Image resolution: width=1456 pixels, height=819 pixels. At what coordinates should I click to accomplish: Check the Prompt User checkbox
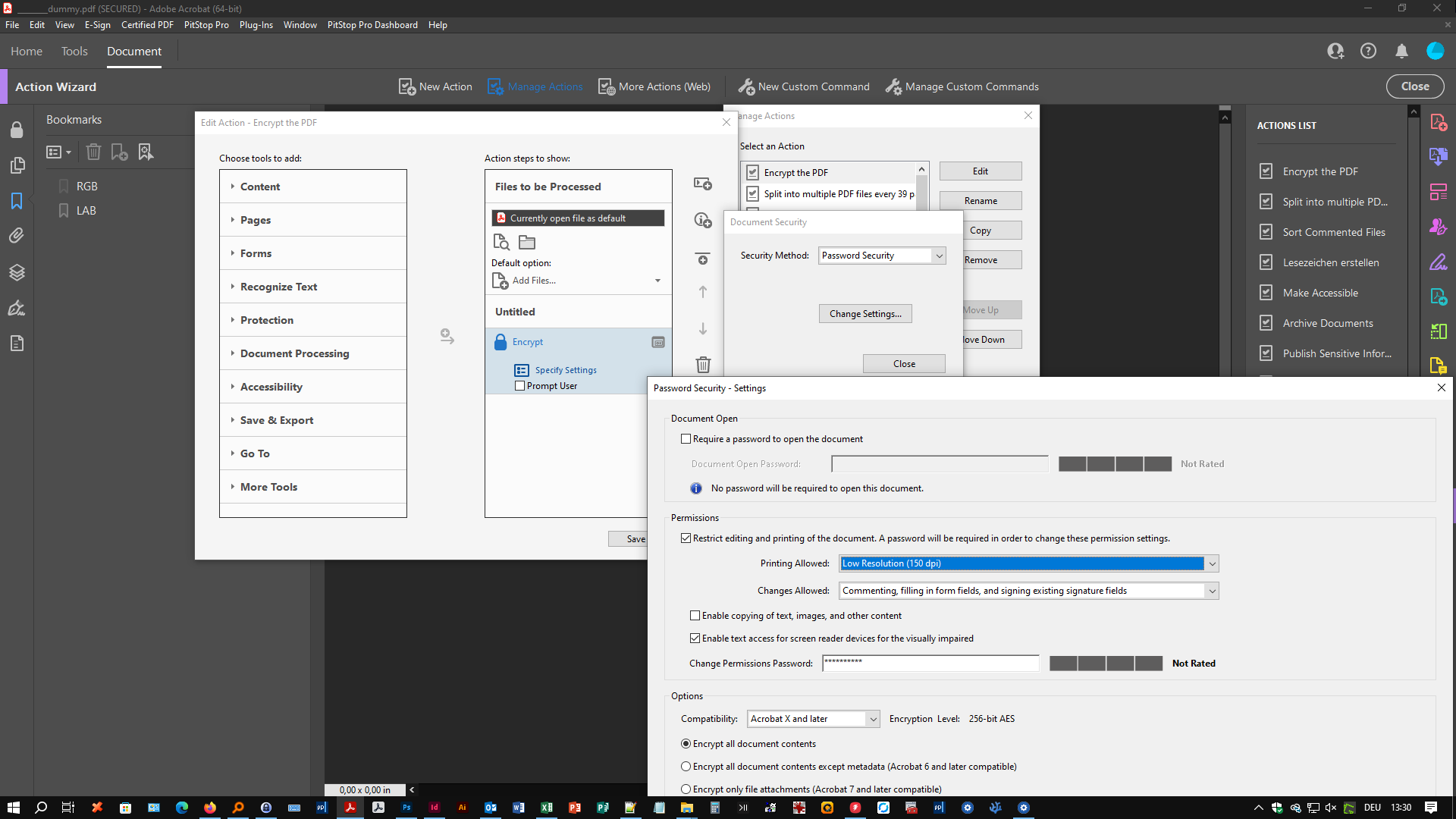[x=520, y=386]
